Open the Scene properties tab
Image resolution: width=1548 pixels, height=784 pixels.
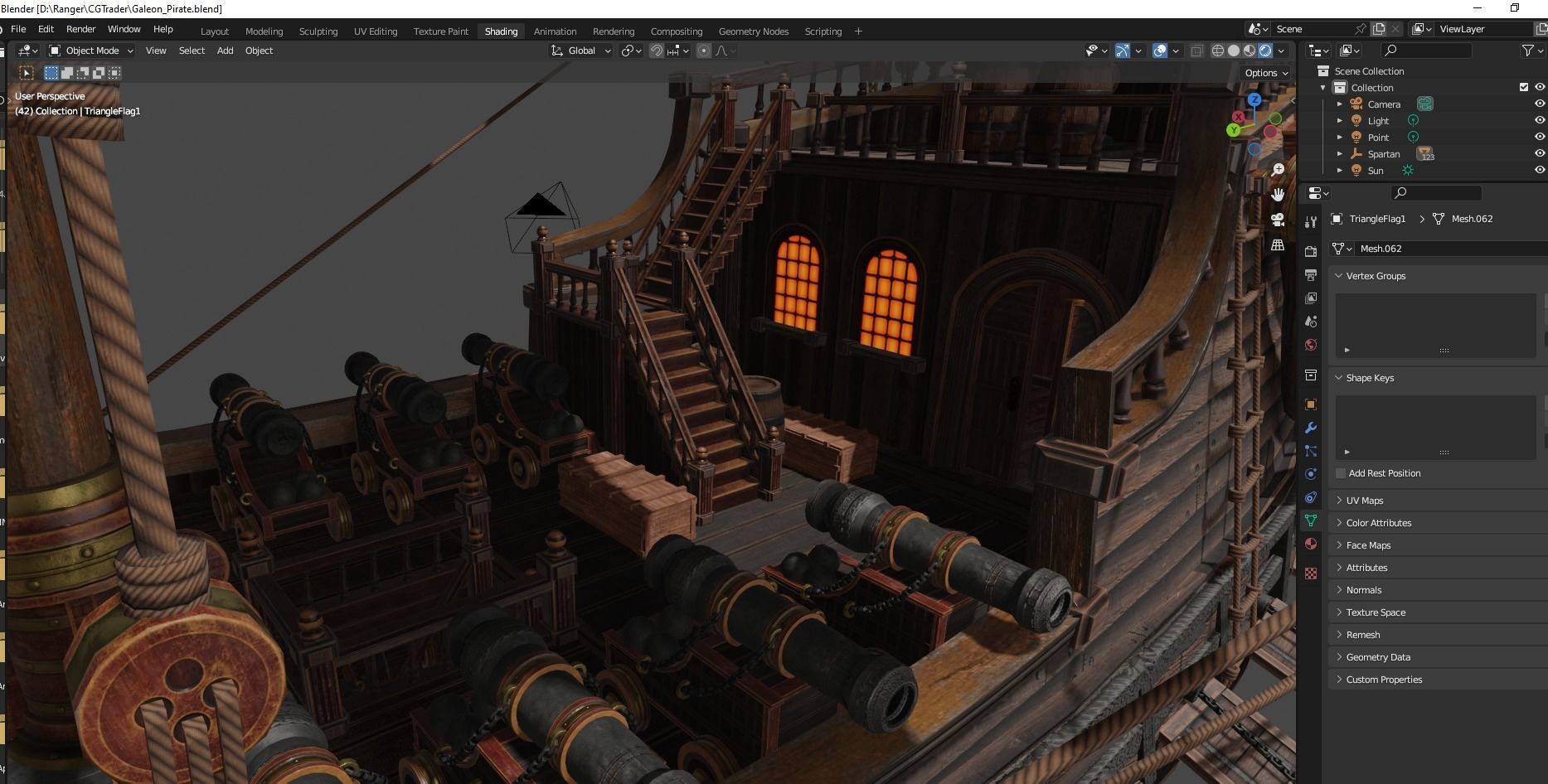[1310, 321]
